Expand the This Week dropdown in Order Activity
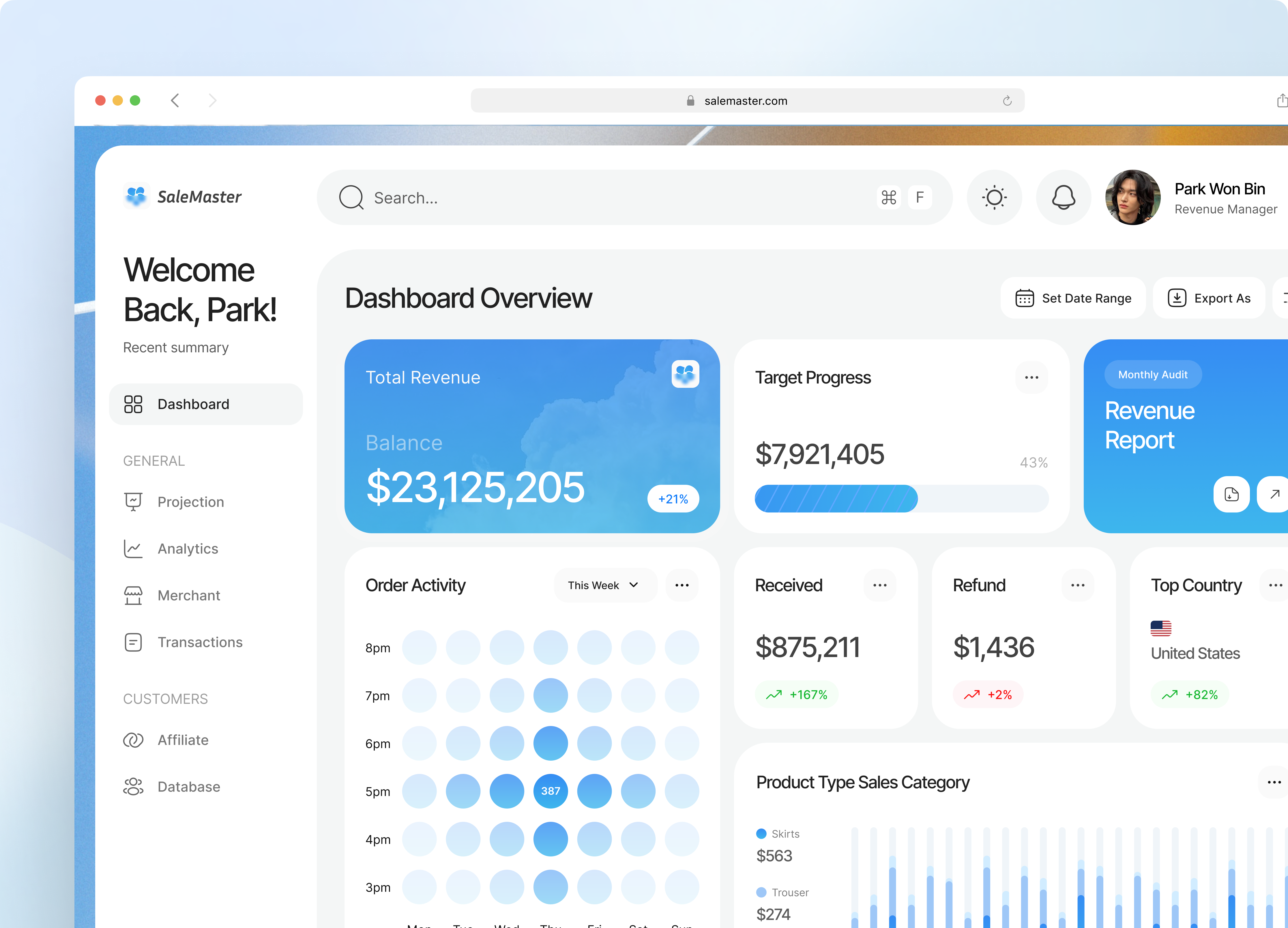Viewport: 1288px width, 928px height. (x=604, y=585)
